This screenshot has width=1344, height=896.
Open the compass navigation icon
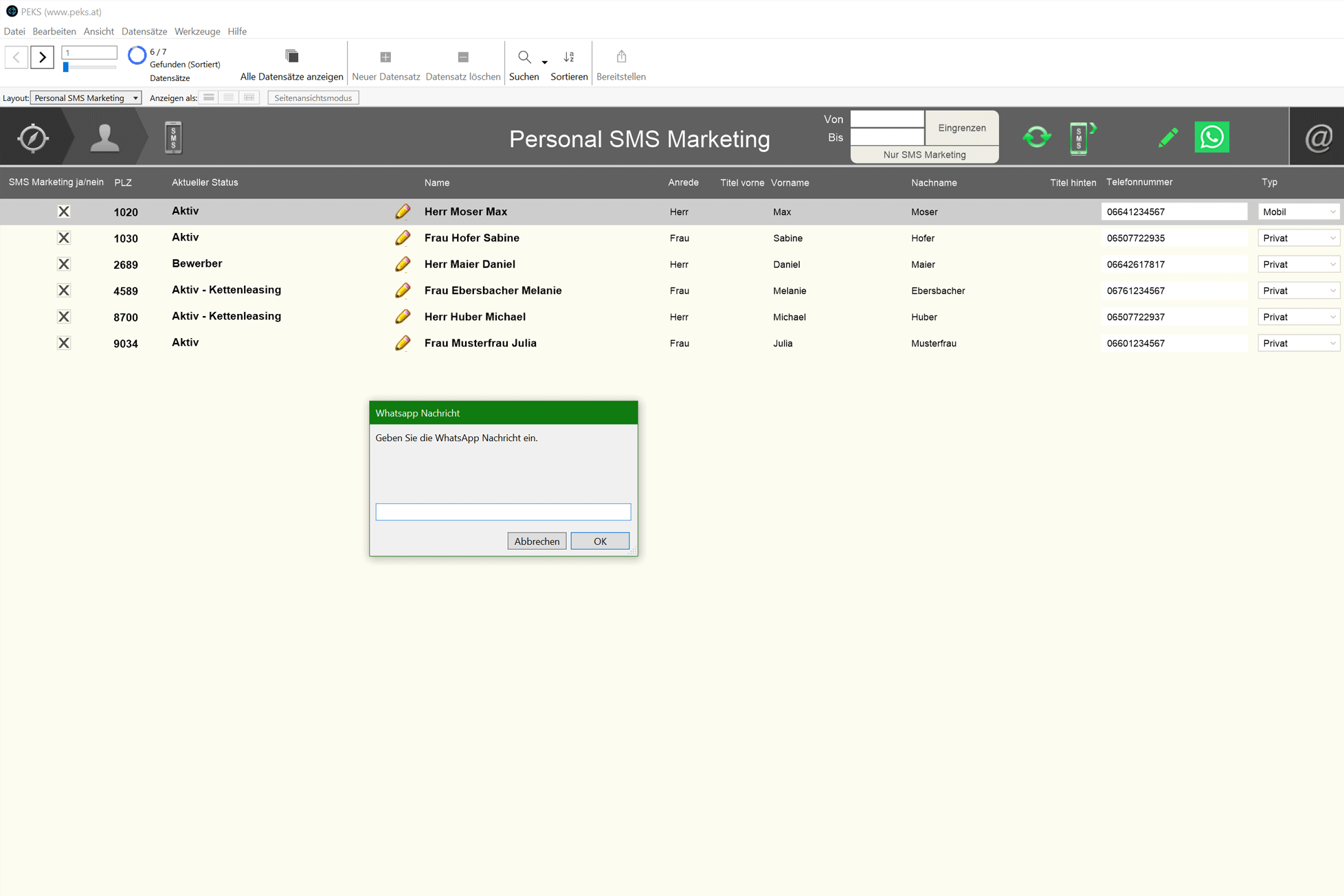click(32, 137)
